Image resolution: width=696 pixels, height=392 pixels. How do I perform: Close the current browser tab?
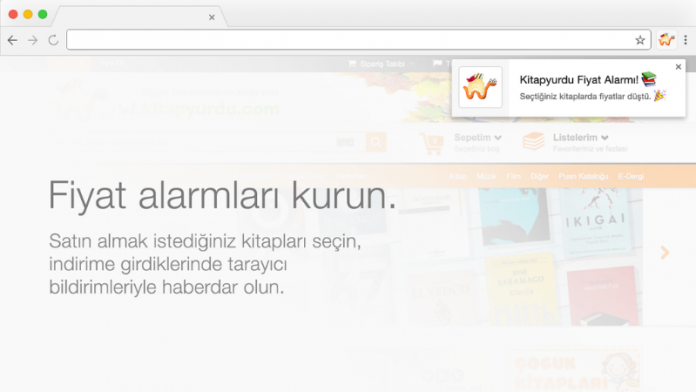point(212,17)
